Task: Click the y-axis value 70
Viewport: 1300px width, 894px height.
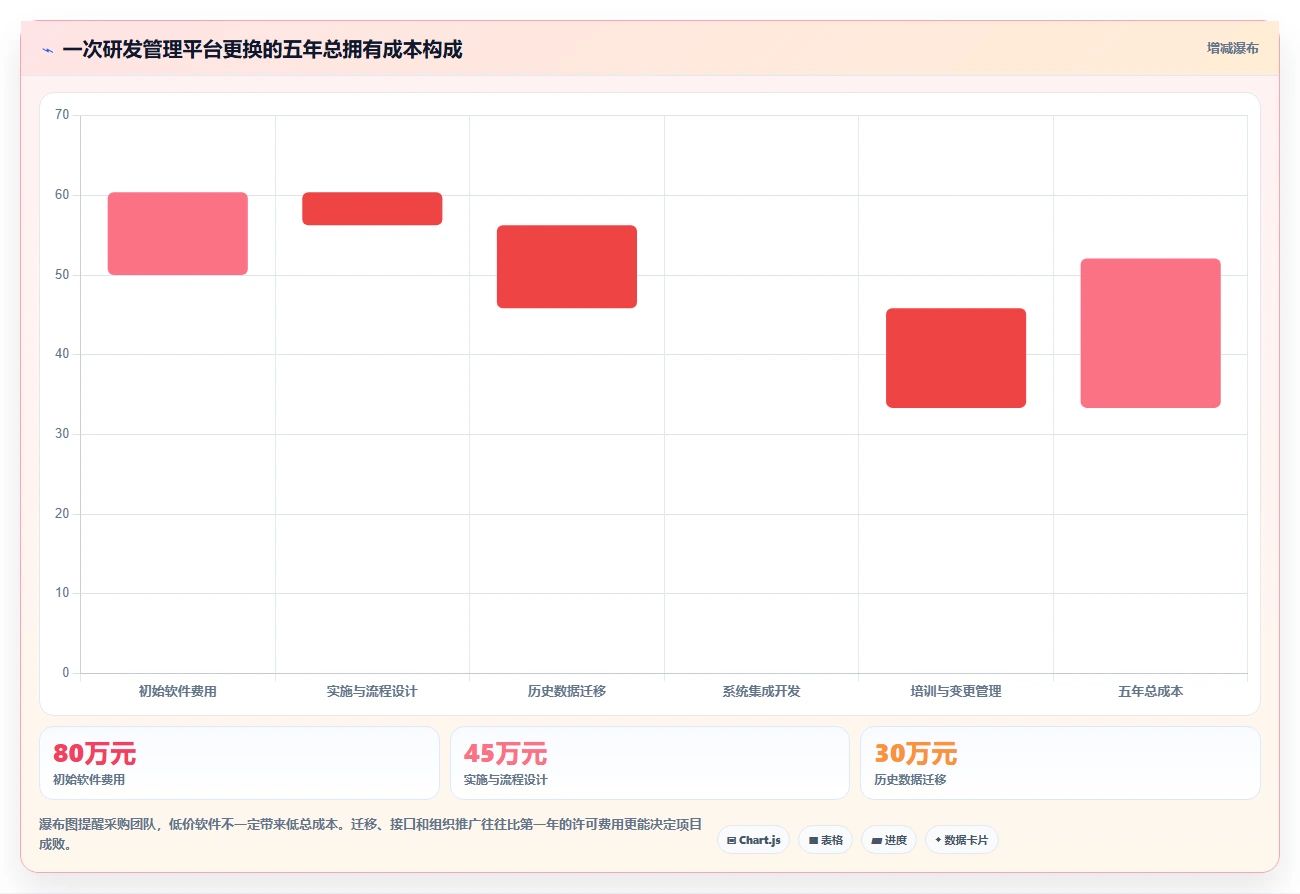Action: pos(62,115)
